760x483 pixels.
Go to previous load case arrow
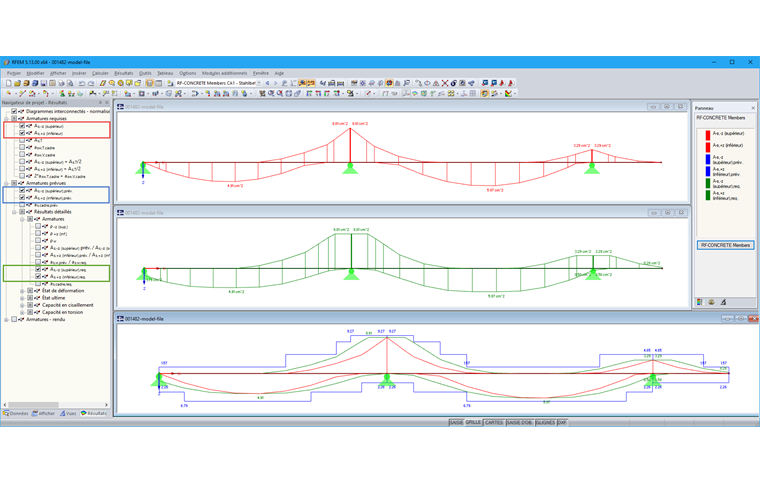tap(268, 83)
